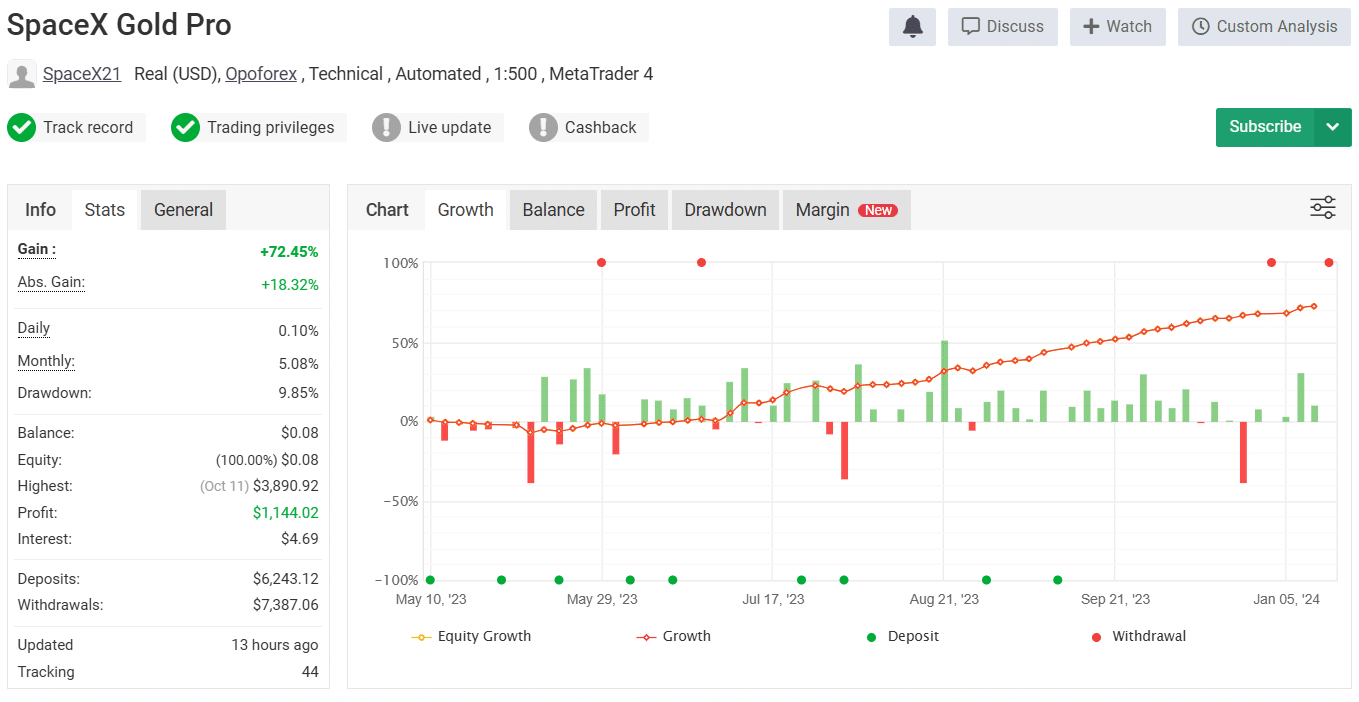The width and height of the screenshot is (1359, 702).
Task: Toggle the Deposit legend markers
Action: tap(902, 636)
